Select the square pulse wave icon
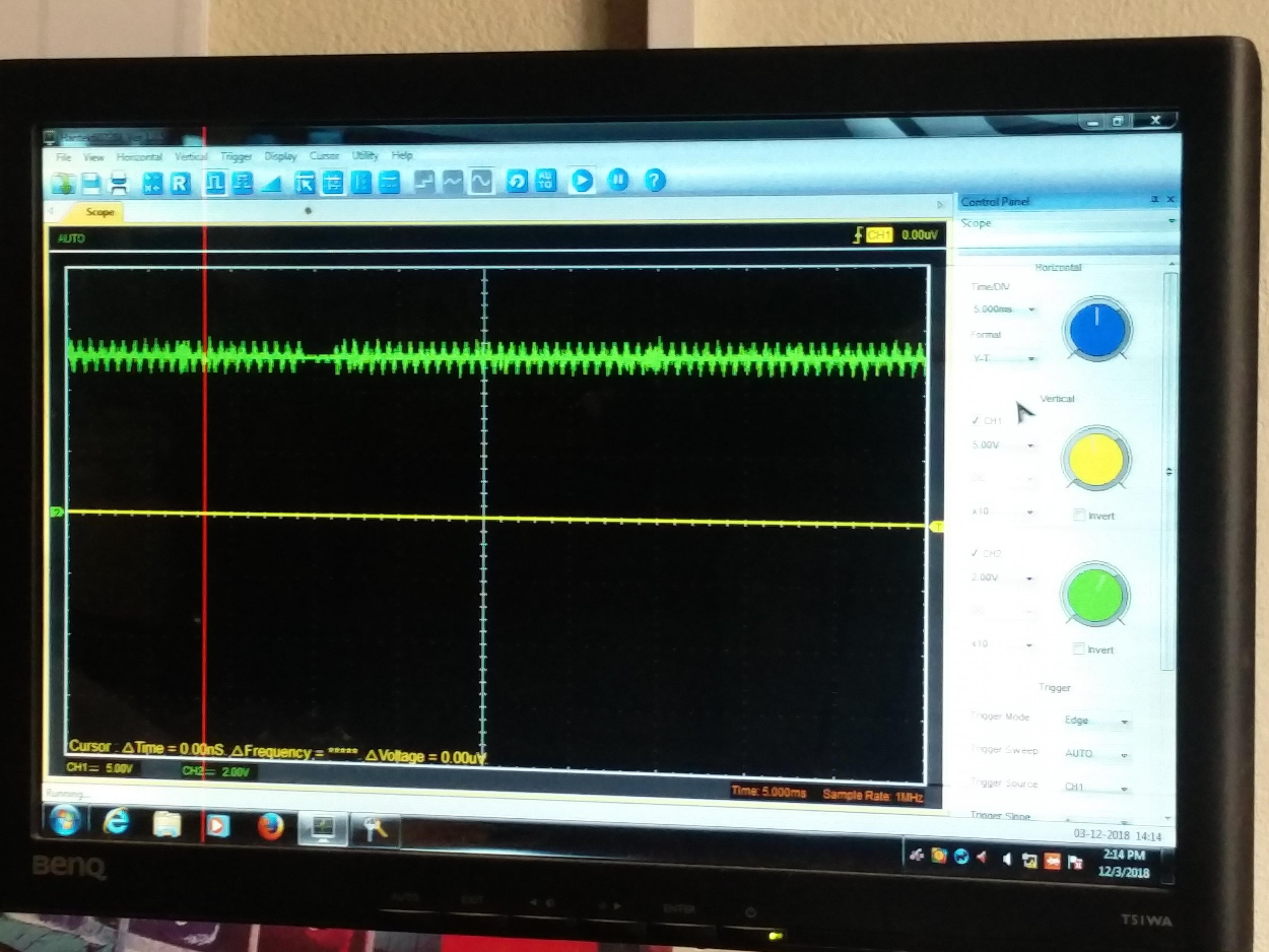 215,183
